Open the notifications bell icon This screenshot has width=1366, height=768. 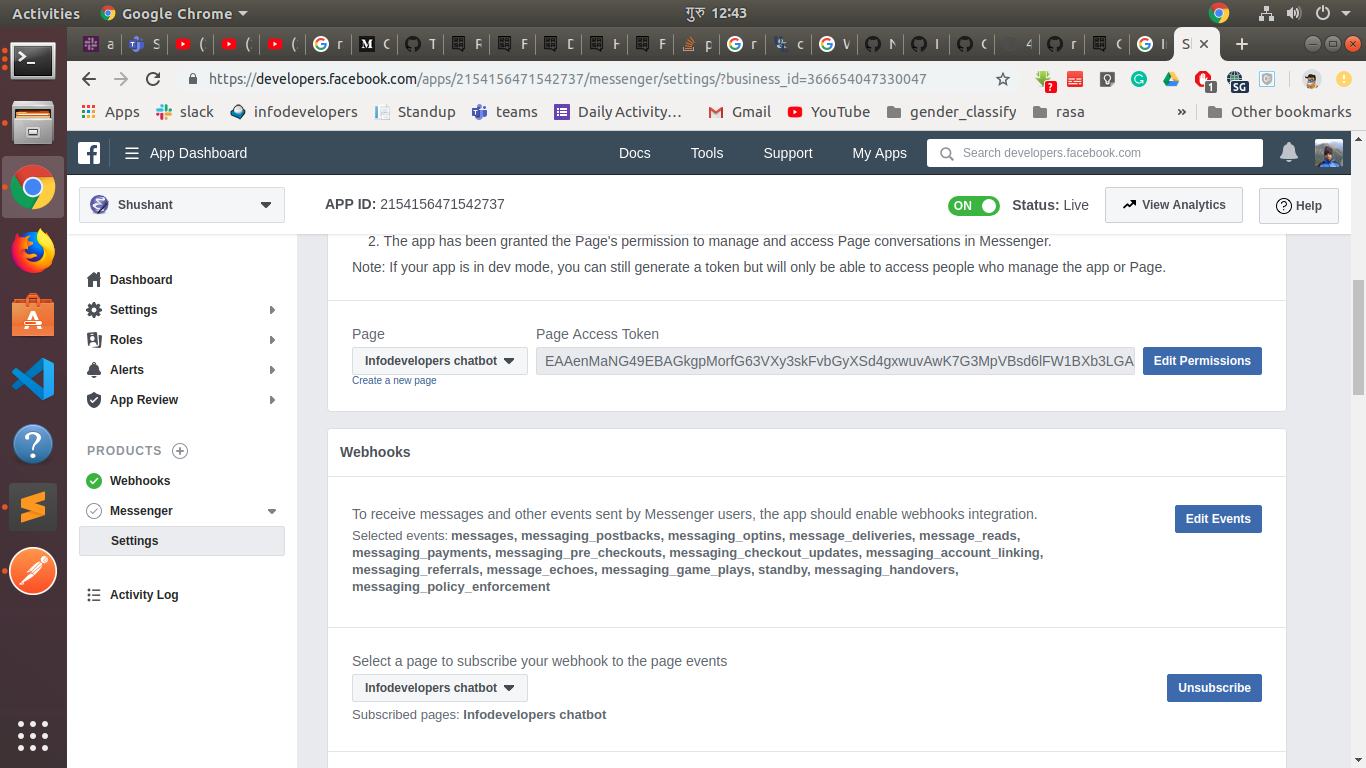pos(1289,153)
